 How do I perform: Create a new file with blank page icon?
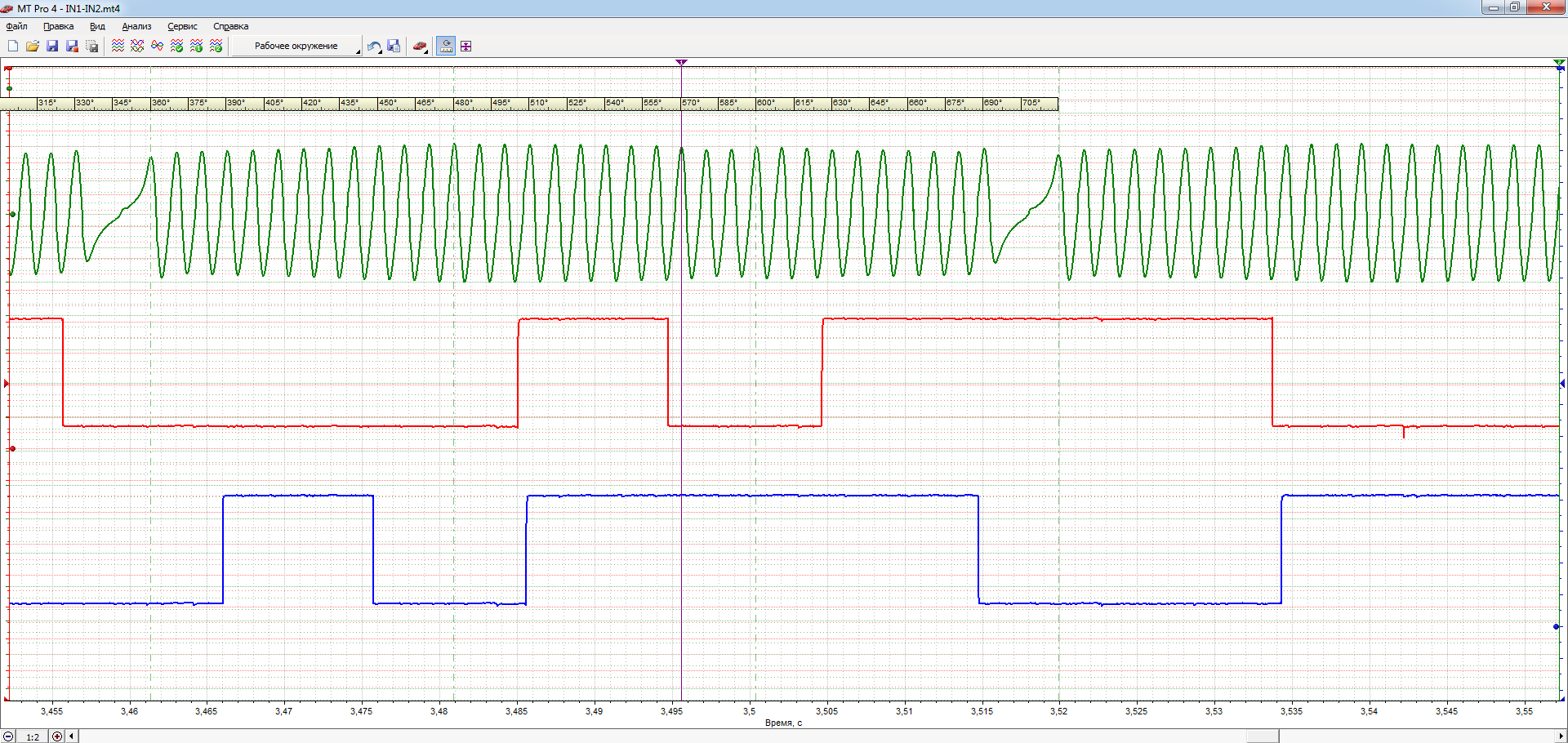pyautogui.click(x=13, y=46)
